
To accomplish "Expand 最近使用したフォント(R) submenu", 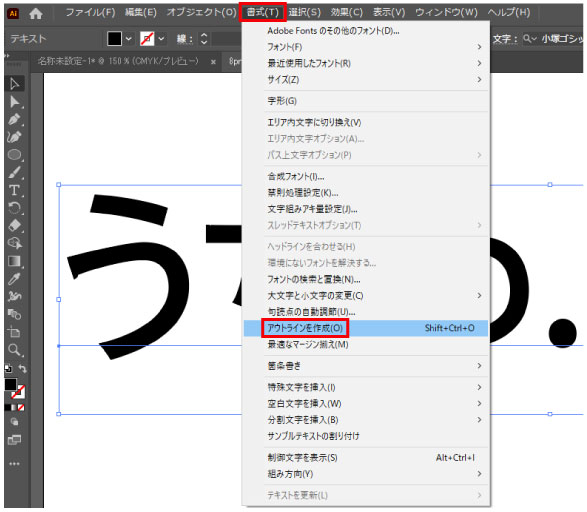I will [366, 63].
